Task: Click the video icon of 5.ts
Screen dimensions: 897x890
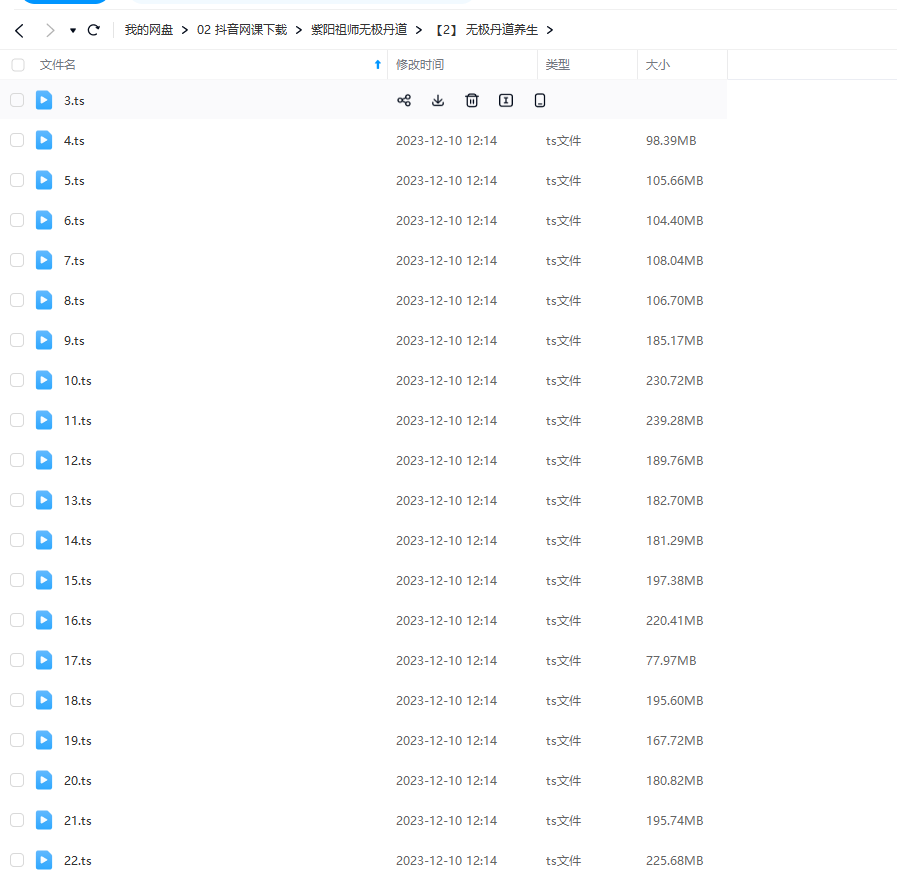Action: tap(44, 180)
